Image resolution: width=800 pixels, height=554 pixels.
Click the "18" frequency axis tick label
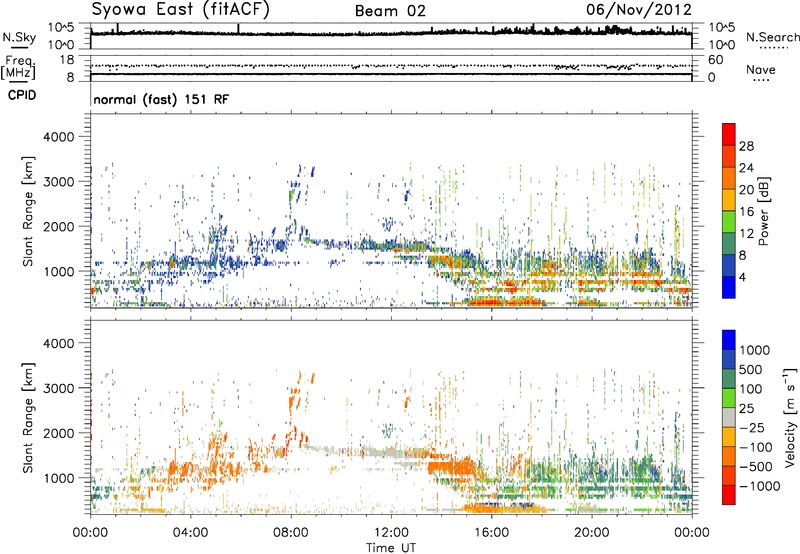pos(67,60)
